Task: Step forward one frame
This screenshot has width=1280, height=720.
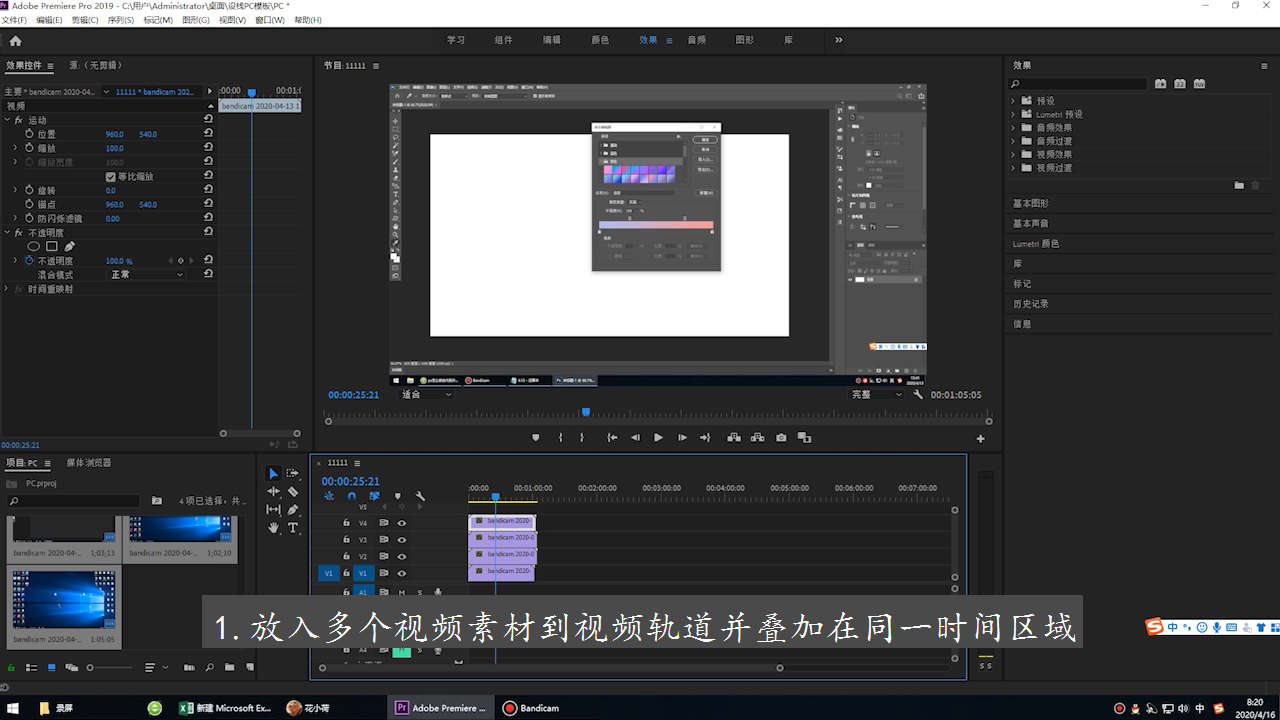Action: (x=682, y=437)
